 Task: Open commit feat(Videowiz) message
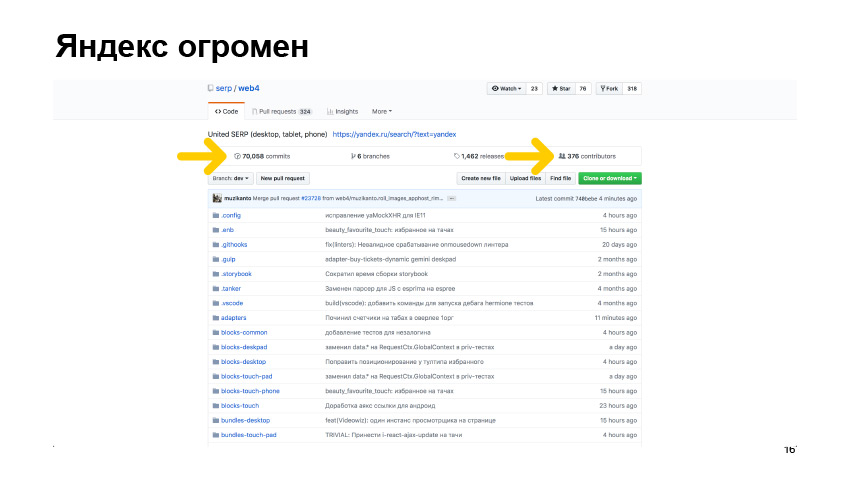pyautogui.click(x=410, y=420)
